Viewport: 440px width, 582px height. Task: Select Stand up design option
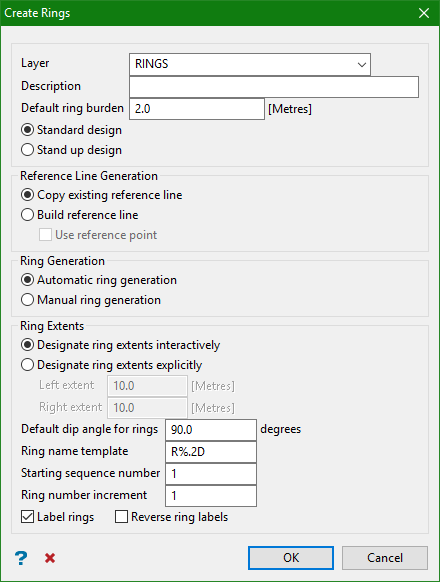72,150
